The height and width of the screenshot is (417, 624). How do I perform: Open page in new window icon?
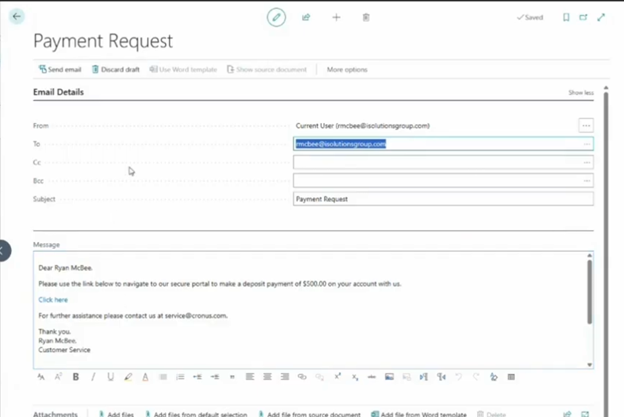click(583, 17)
